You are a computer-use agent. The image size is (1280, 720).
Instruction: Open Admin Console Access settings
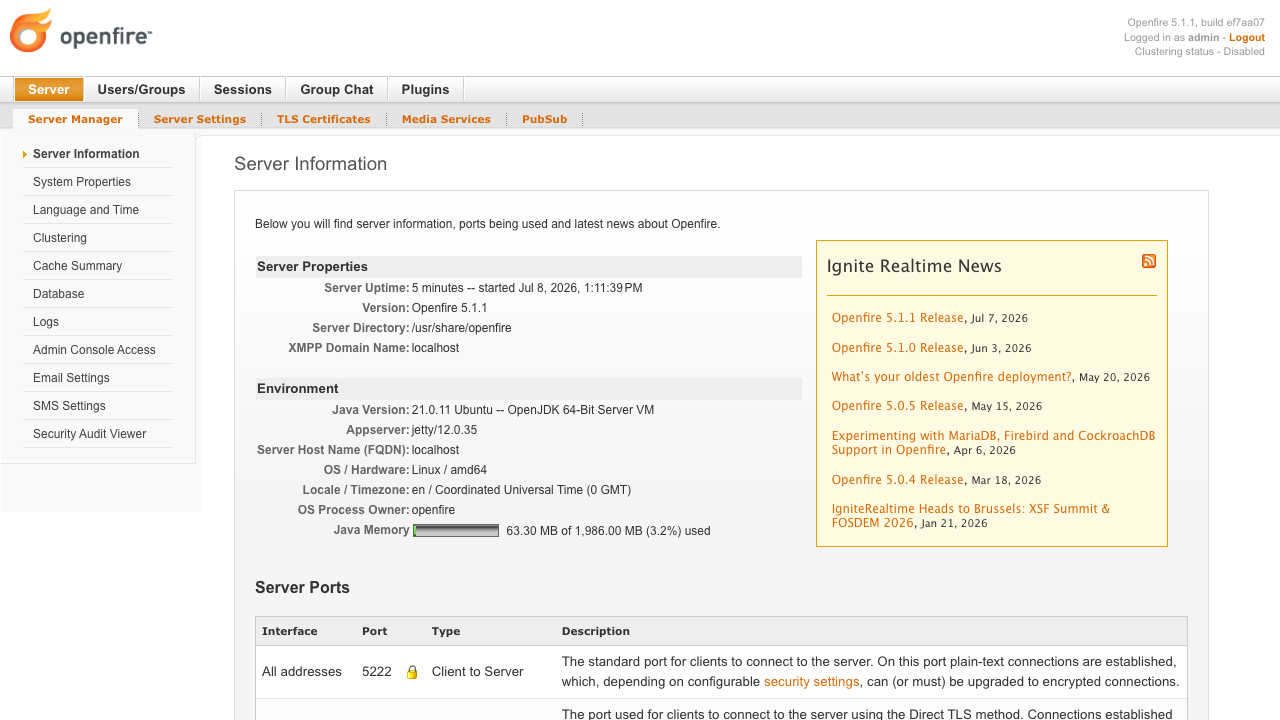[x=94, y=350]
